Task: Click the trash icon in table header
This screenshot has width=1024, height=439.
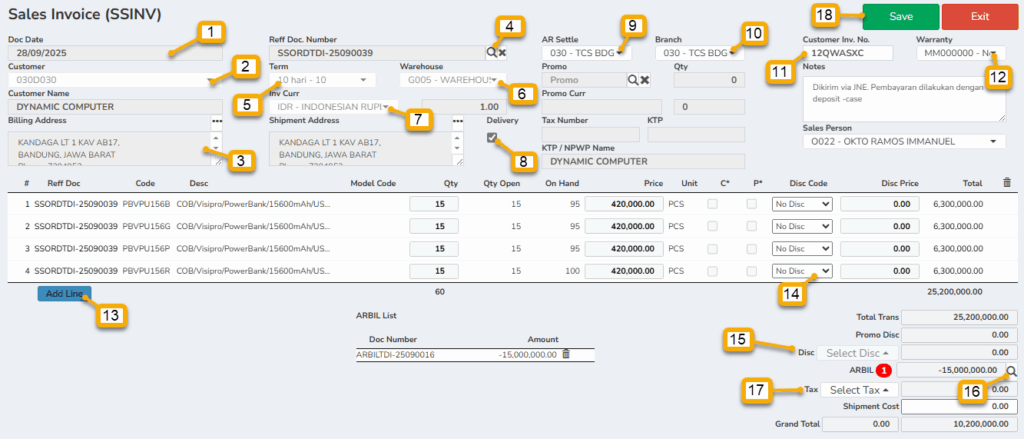Action: point(1007,183)
